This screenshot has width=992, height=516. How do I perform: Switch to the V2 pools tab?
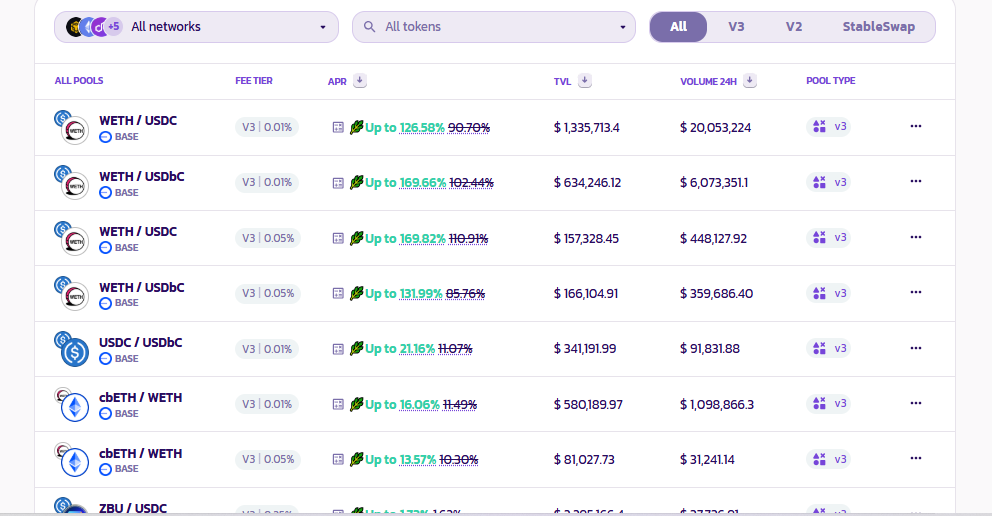click(x=793, y=27)
